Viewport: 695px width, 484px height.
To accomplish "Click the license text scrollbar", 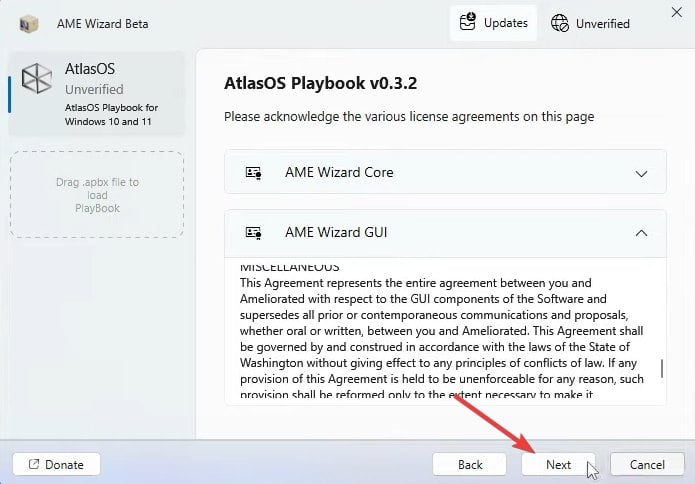I will 661,368.
